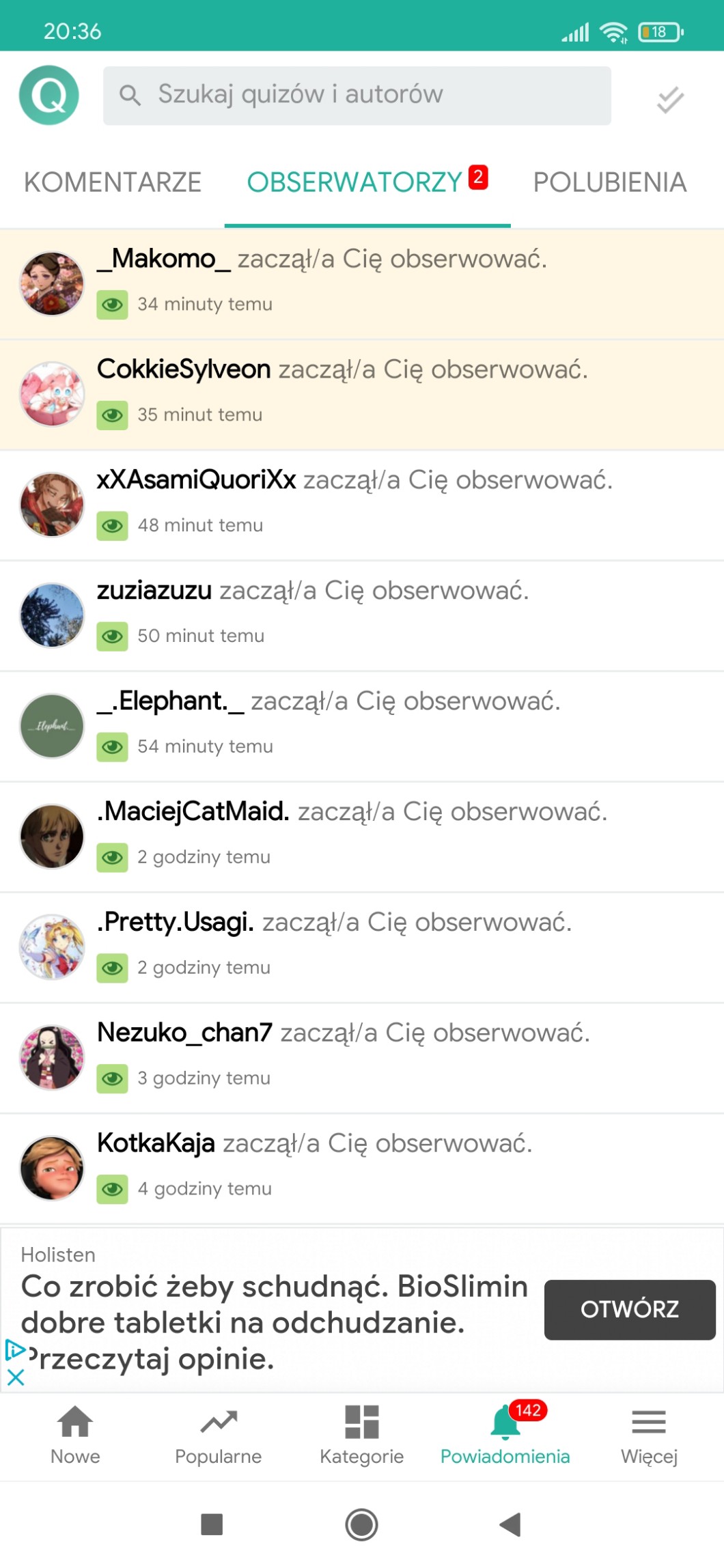Select the OBSERWATORZY tab

coord(367,182)
